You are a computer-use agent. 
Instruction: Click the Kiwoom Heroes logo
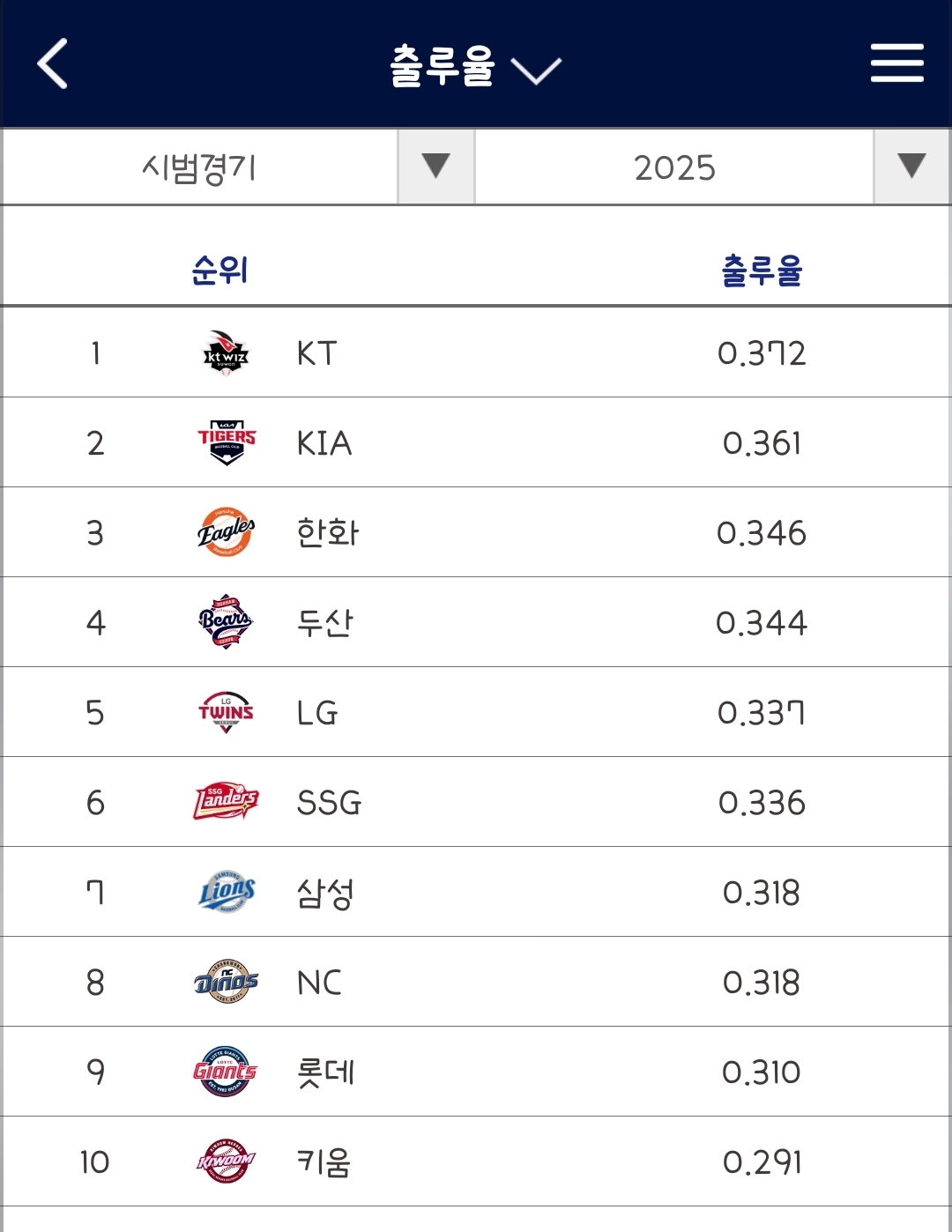tap(226, 1162)
